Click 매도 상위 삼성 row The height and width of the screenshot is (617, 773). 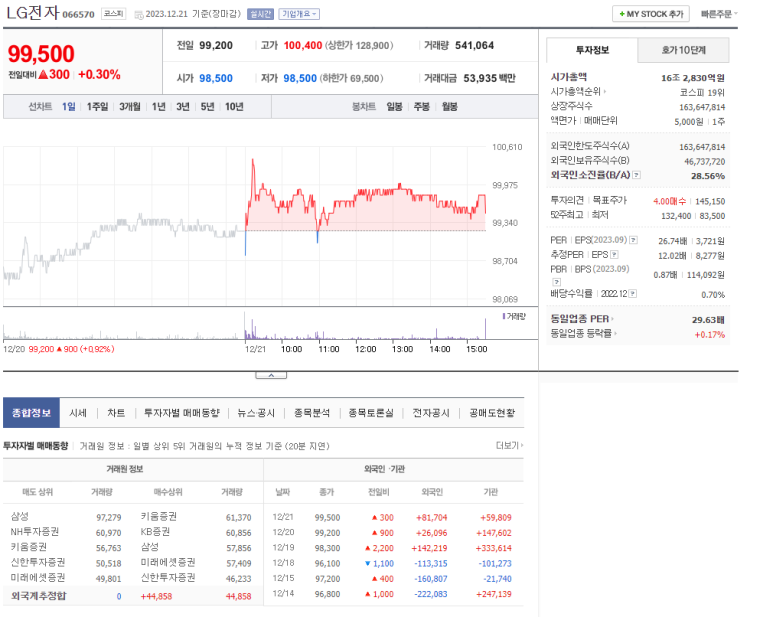click(66, 517)
